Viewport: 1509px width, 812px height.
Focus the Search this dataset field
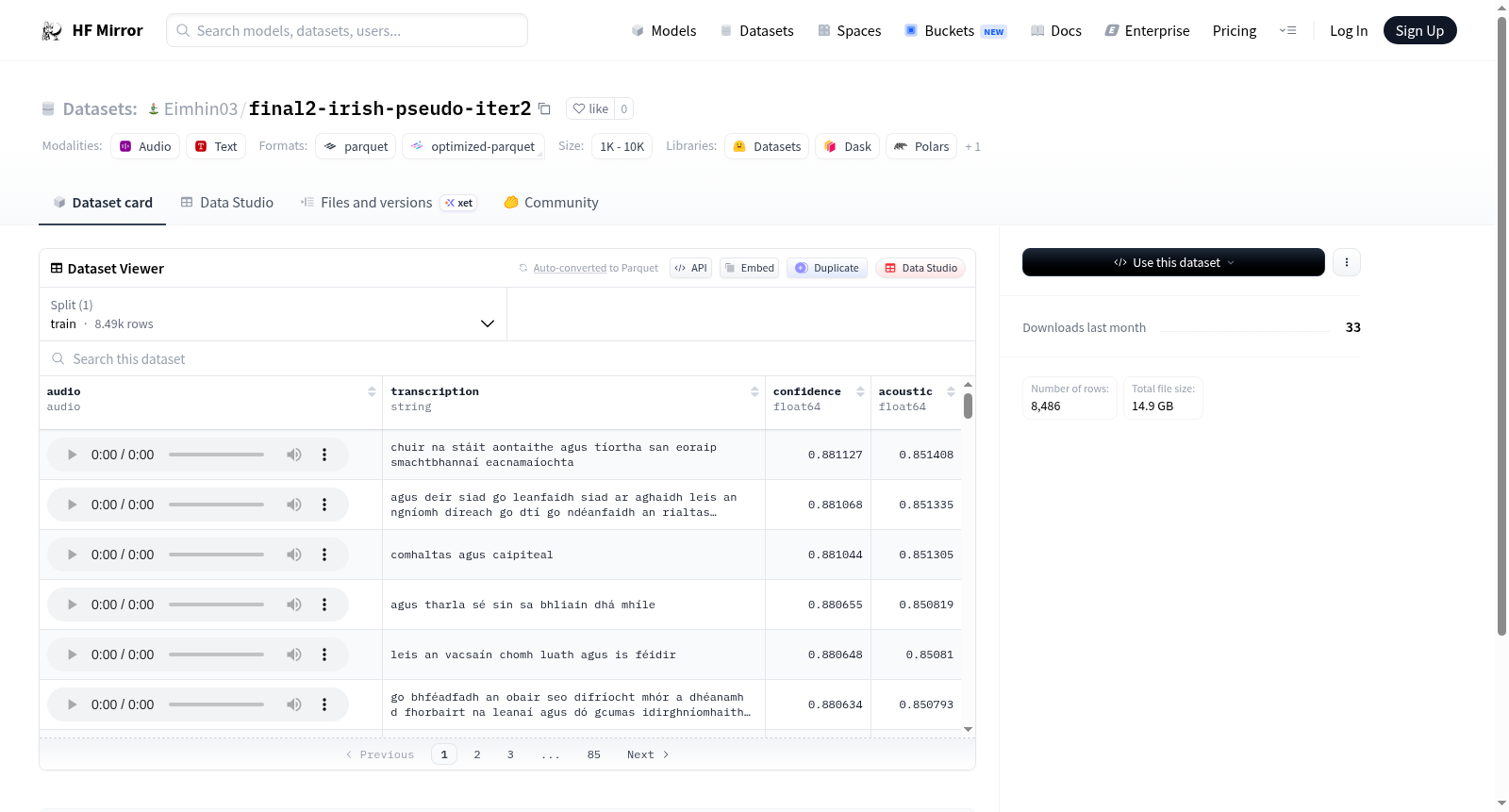coord(507,358)
